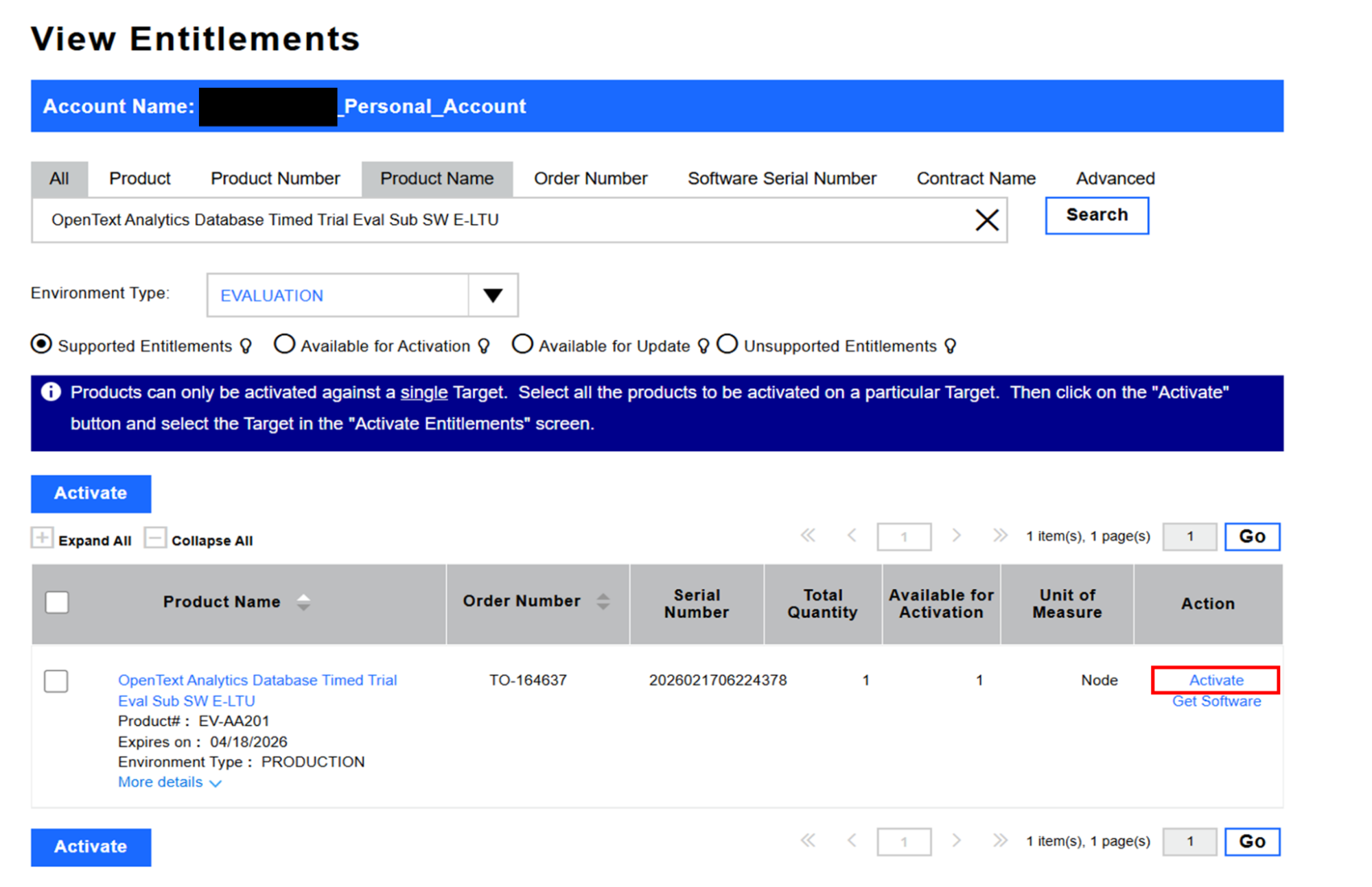Viewport: 1372px width, 887px height.
Task: Check the select-all checkbox in table header
Action: (57, 602)
